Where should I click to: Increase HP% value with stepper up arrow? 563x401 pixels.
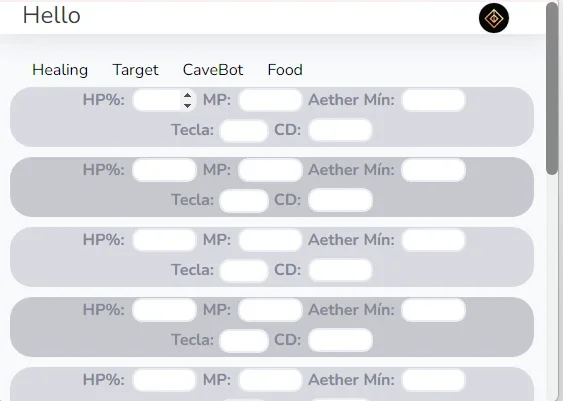[187, 95]
